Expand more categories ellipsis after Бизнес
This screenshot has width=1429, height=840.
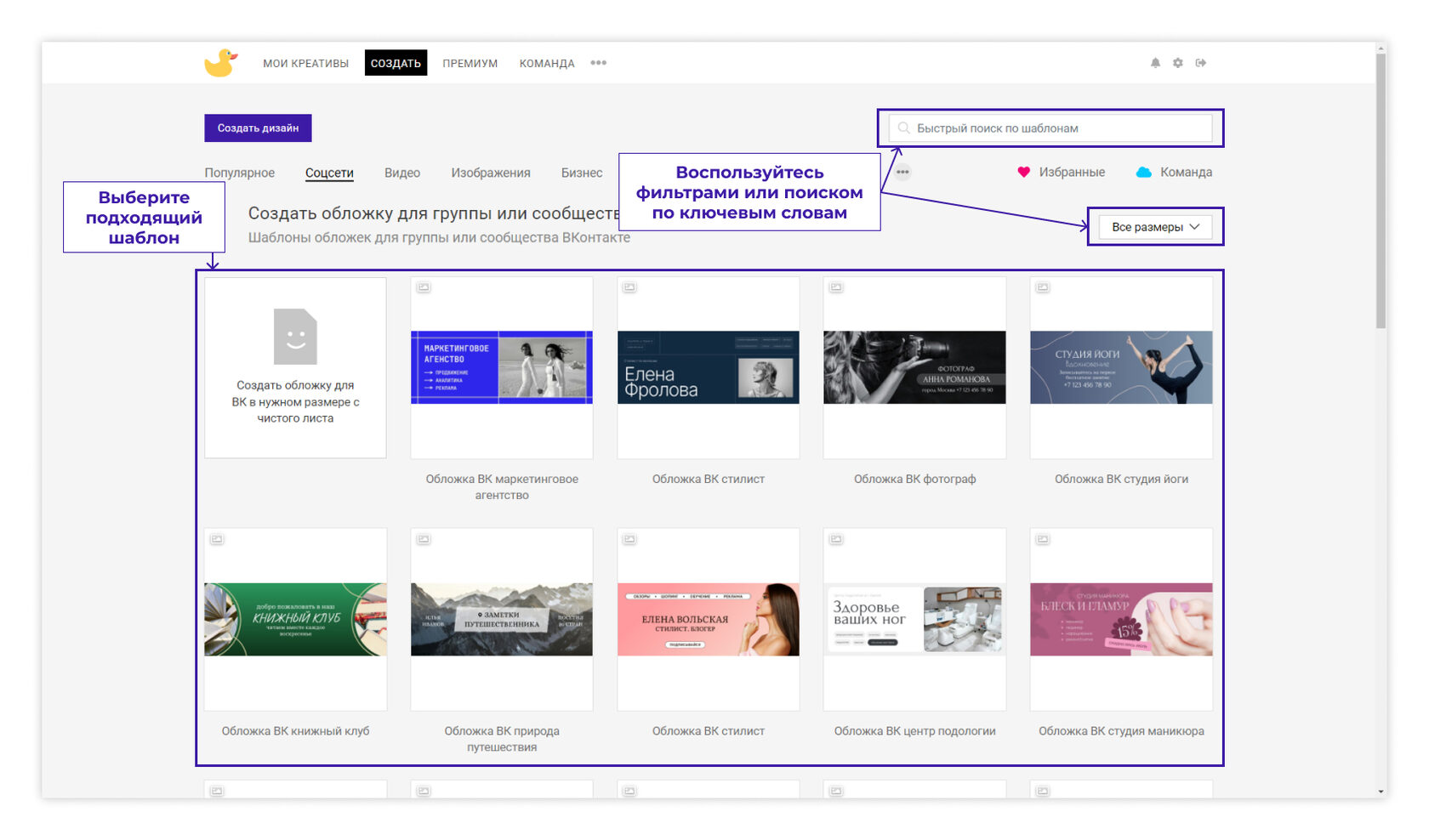tap(902, 173)
